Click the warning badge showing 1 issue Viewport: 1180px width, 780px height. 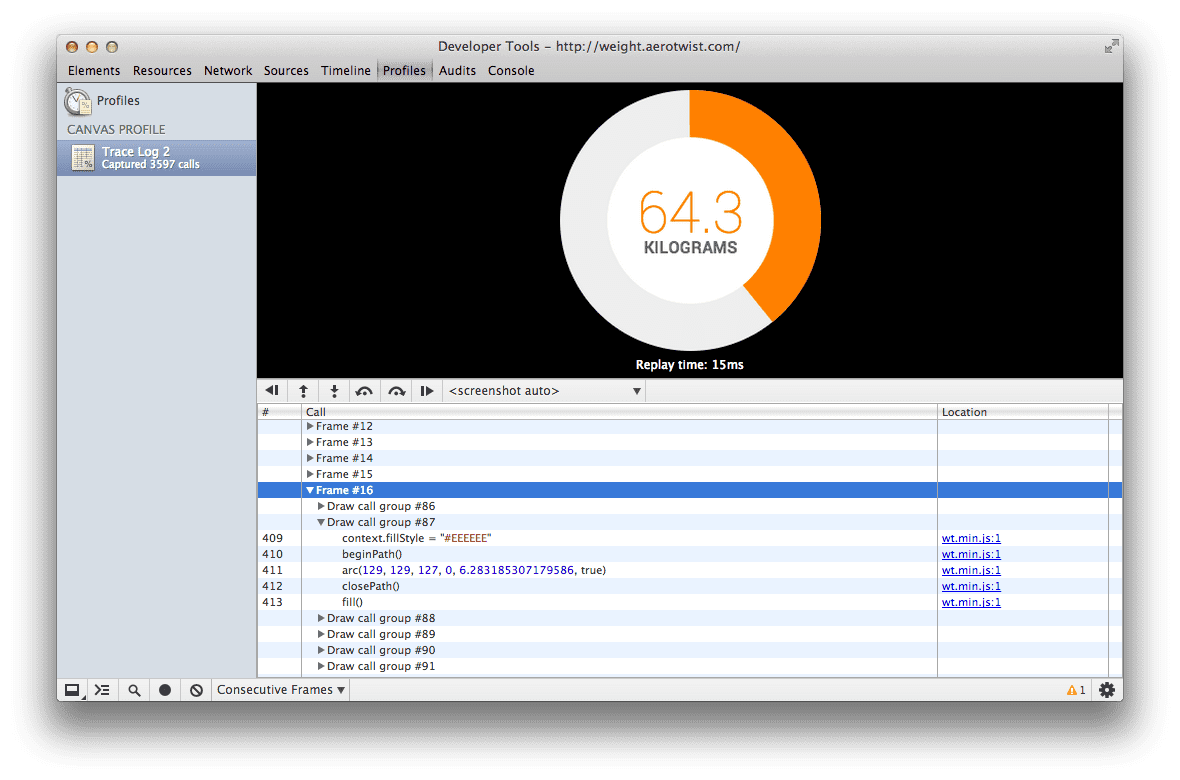coord(1077,689)
